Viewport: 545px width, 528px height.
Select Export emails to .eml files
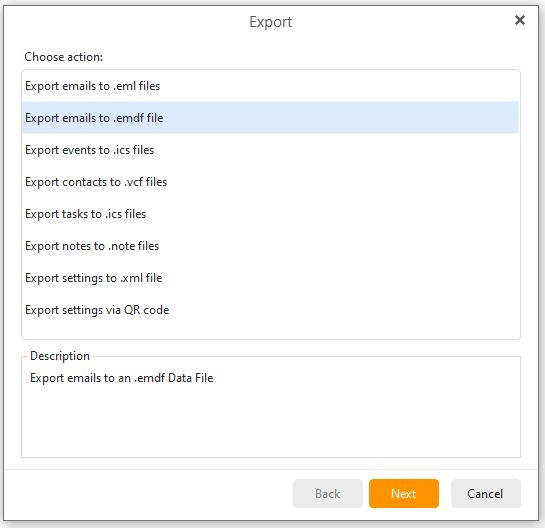(270, 86)
